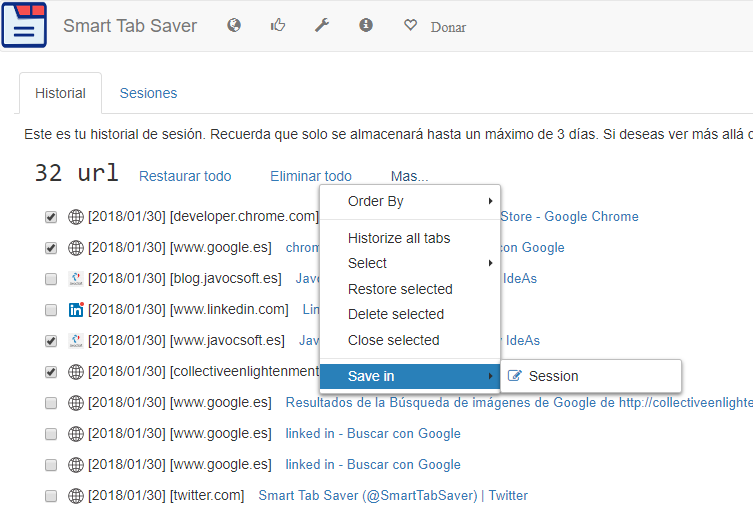The width and height of the screenshot is (753, 517).
Task: Uncheck the developer.chrome.com row checkbox
Action: [51, 217]
